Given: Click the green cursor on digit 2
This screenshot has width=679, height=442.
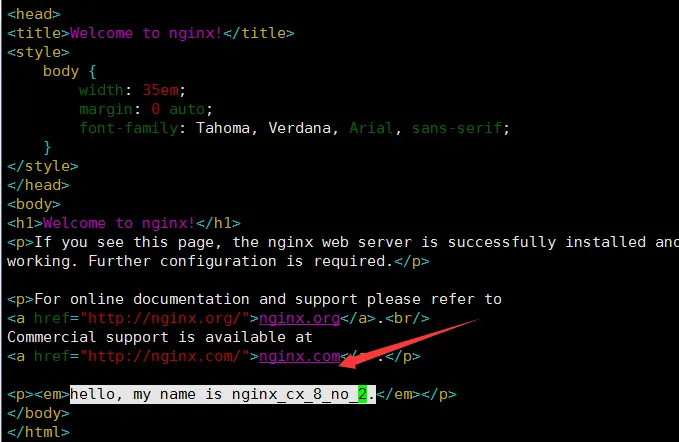Looking at the screenshot, I should [x=362, y=394].
